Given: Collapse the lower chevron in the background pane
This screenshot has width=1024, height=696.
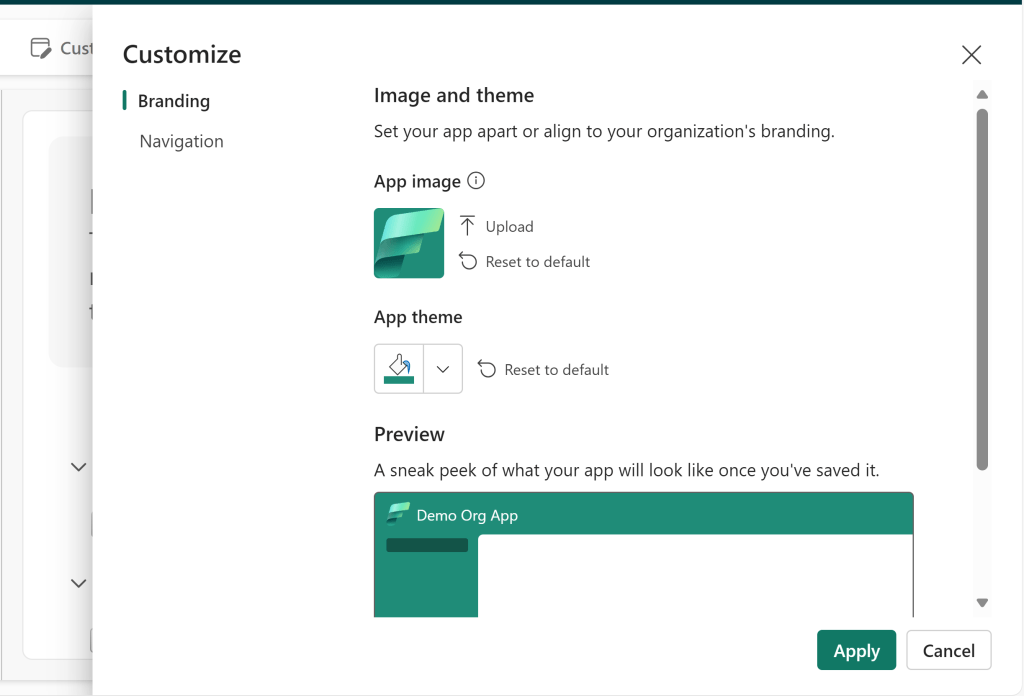Looking at the screenshot, I should [78, 583].
